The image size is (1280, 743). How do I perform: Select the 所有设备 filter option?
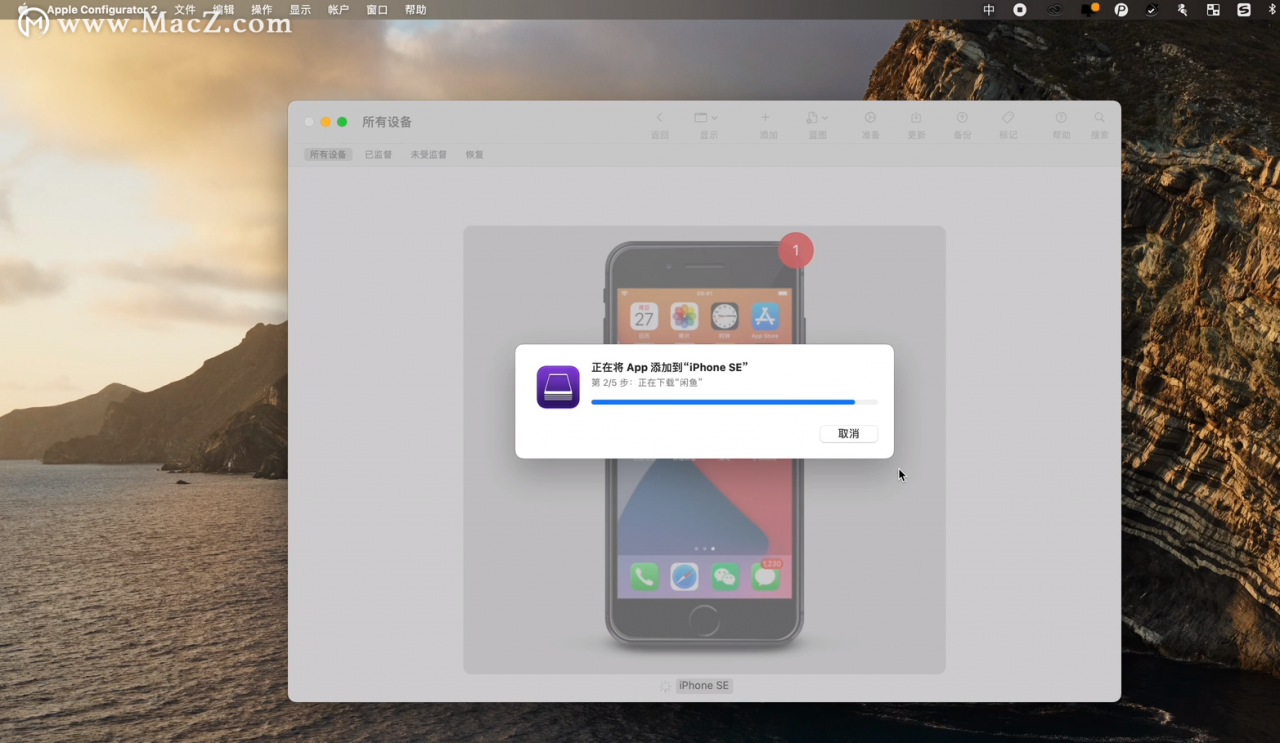[327, 154]
